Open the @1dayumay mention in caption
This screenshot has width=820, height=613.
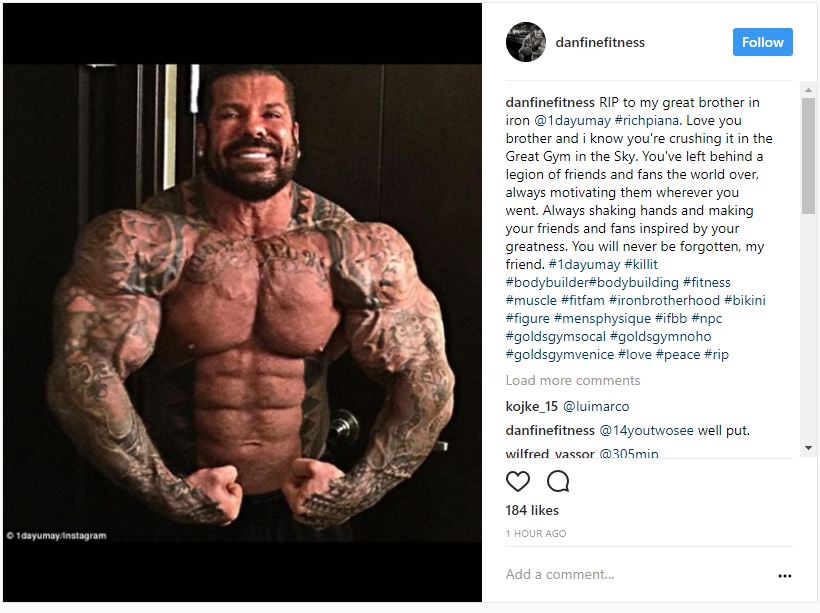click(572, 120)
